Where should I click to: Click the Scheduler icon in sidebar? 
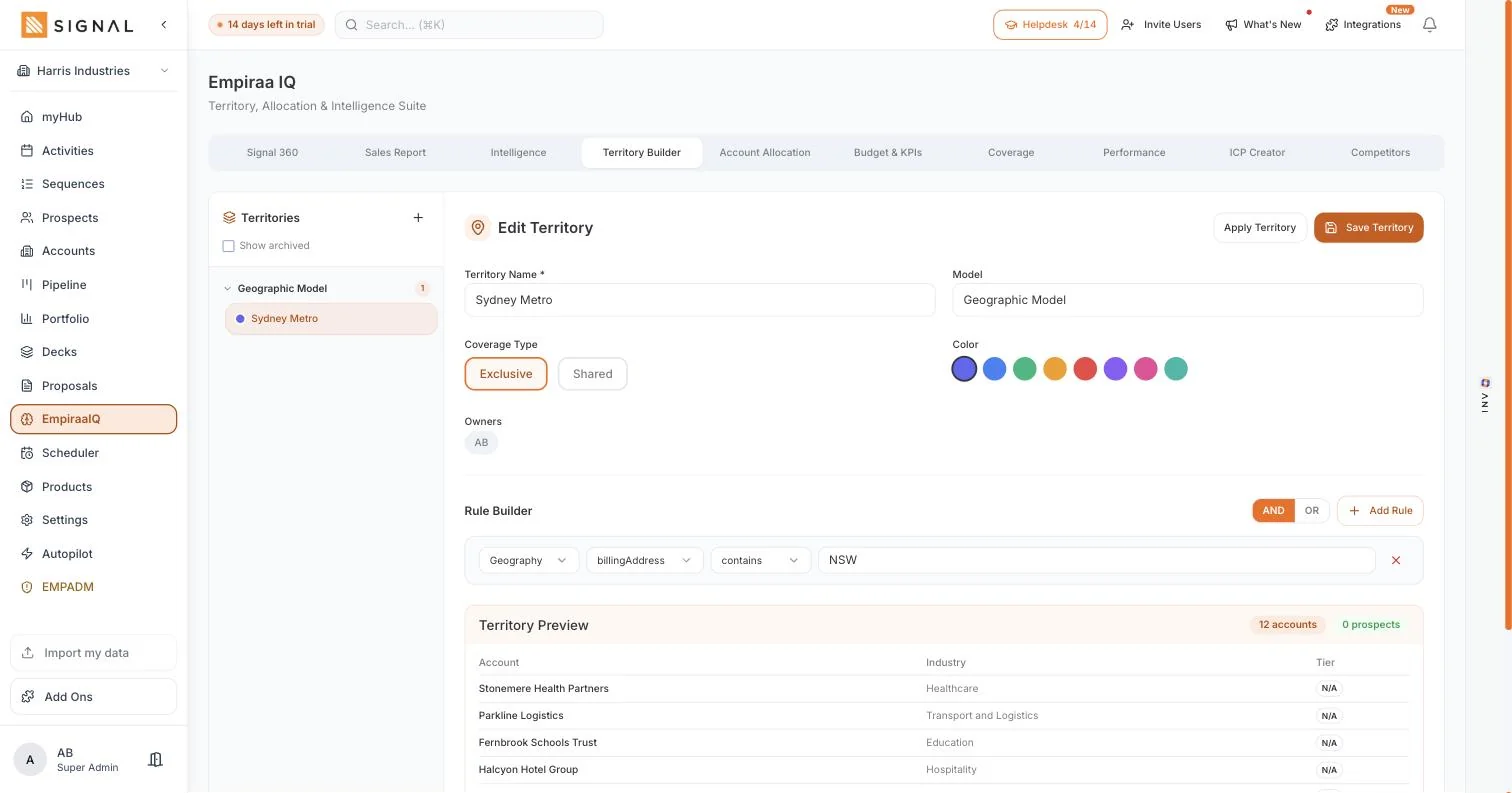point(27,453)
